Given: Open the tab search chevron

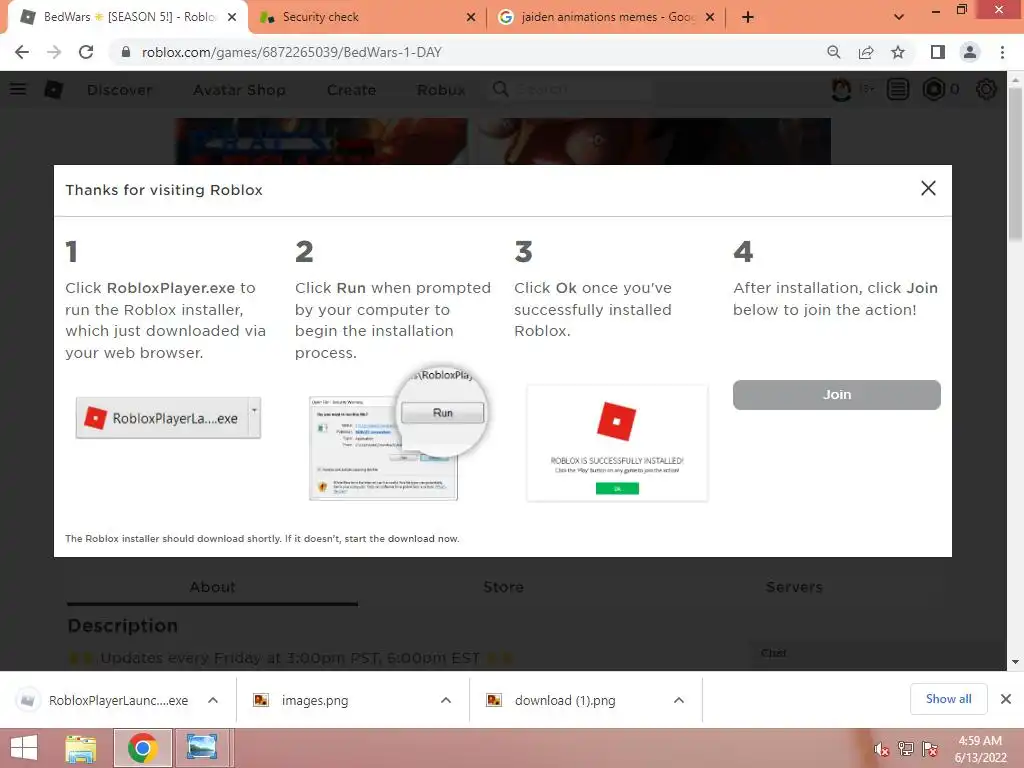Looking at the screenshot, I should 899,17.
